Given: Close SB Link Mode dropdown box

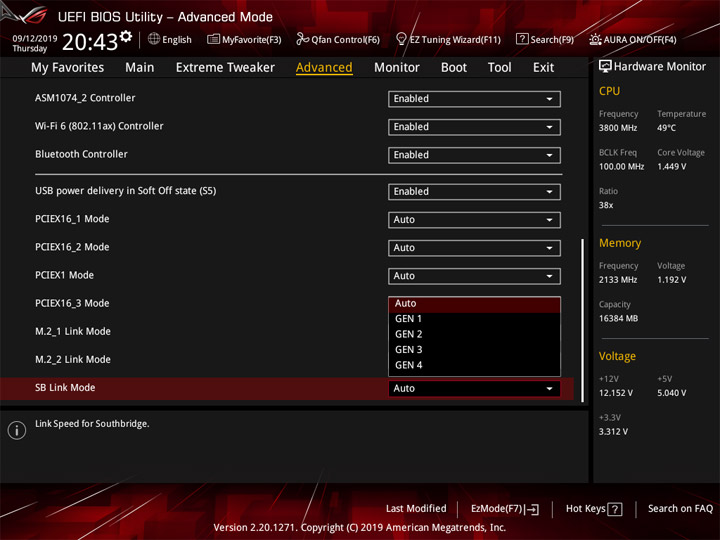Looking at the screenshot, I should (x=474, y=388).
